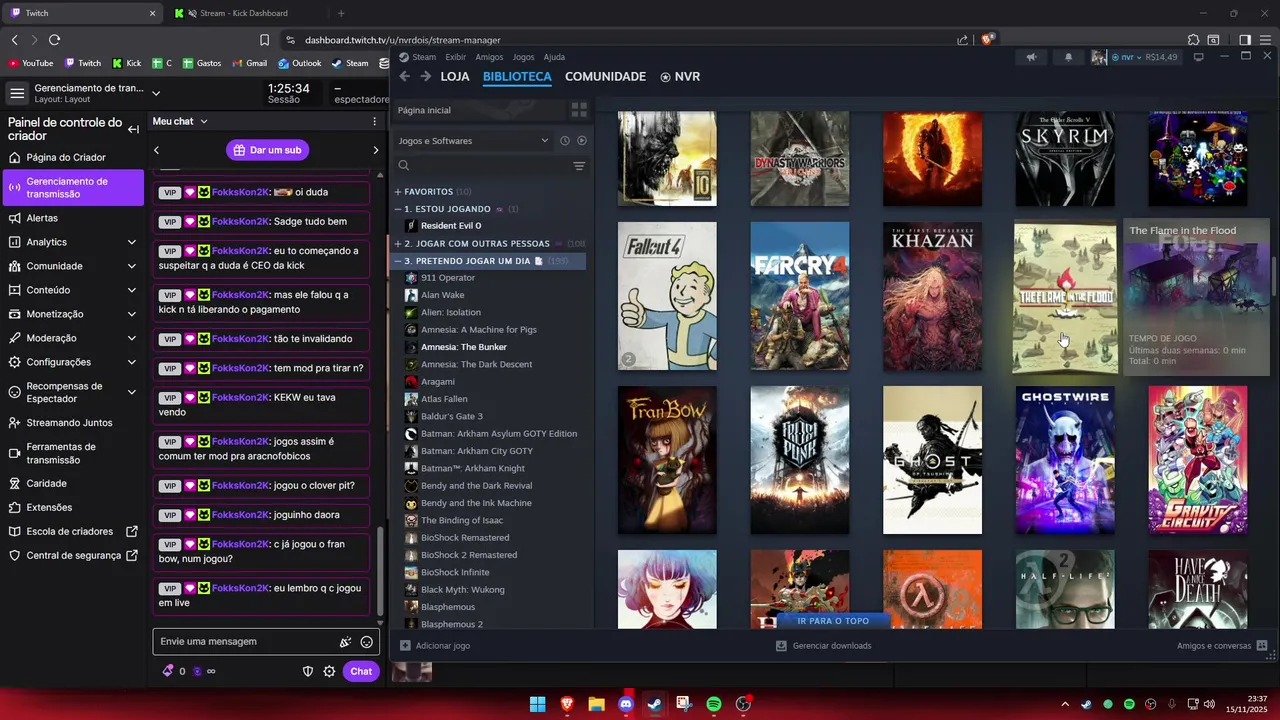Open Steam announcements megaphone icon
The height and width of the screenshot is (720, 1280).
point(1031,57)
